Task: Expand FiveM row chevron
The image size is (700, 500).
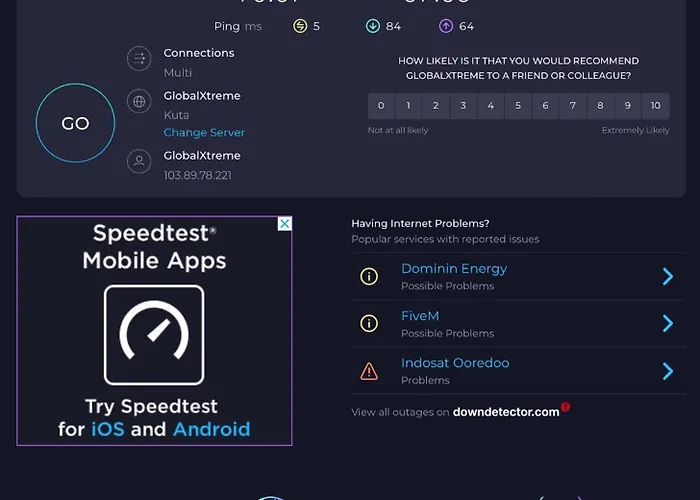Action: click(x=668, y=323)
